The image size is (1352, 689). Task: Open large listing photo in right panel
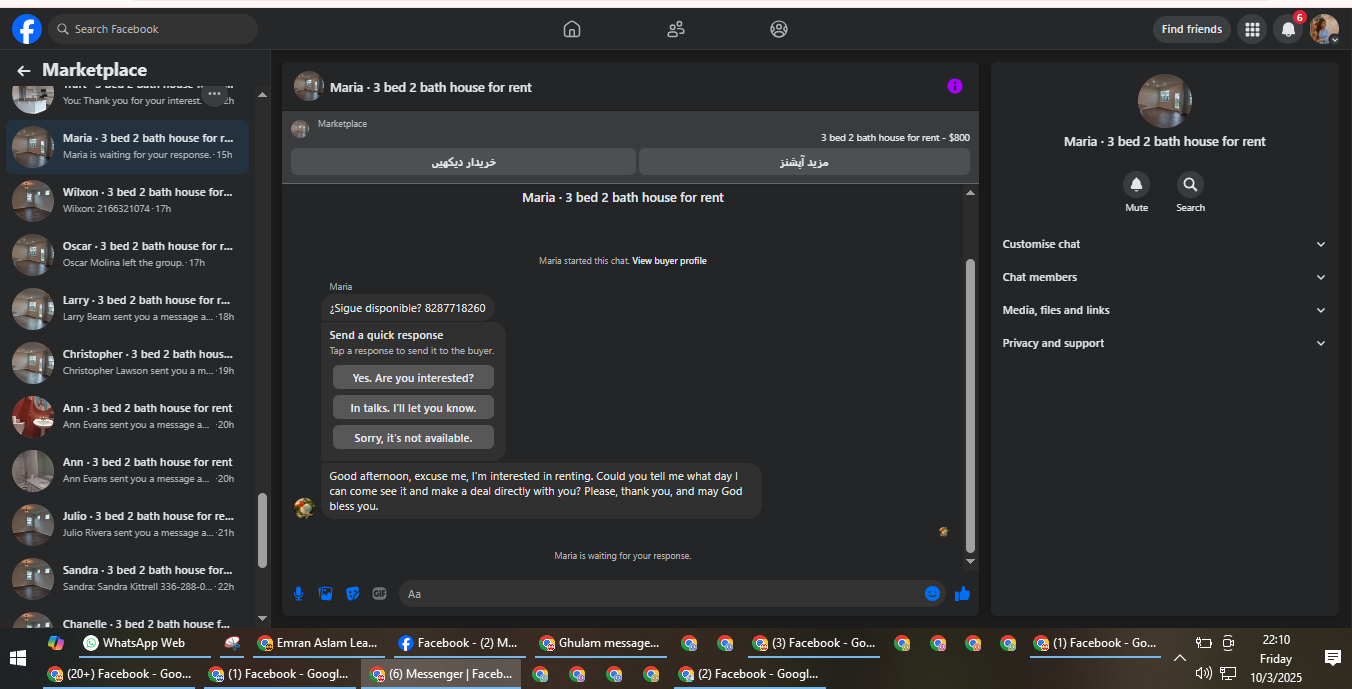click(x=1165, y=101)
